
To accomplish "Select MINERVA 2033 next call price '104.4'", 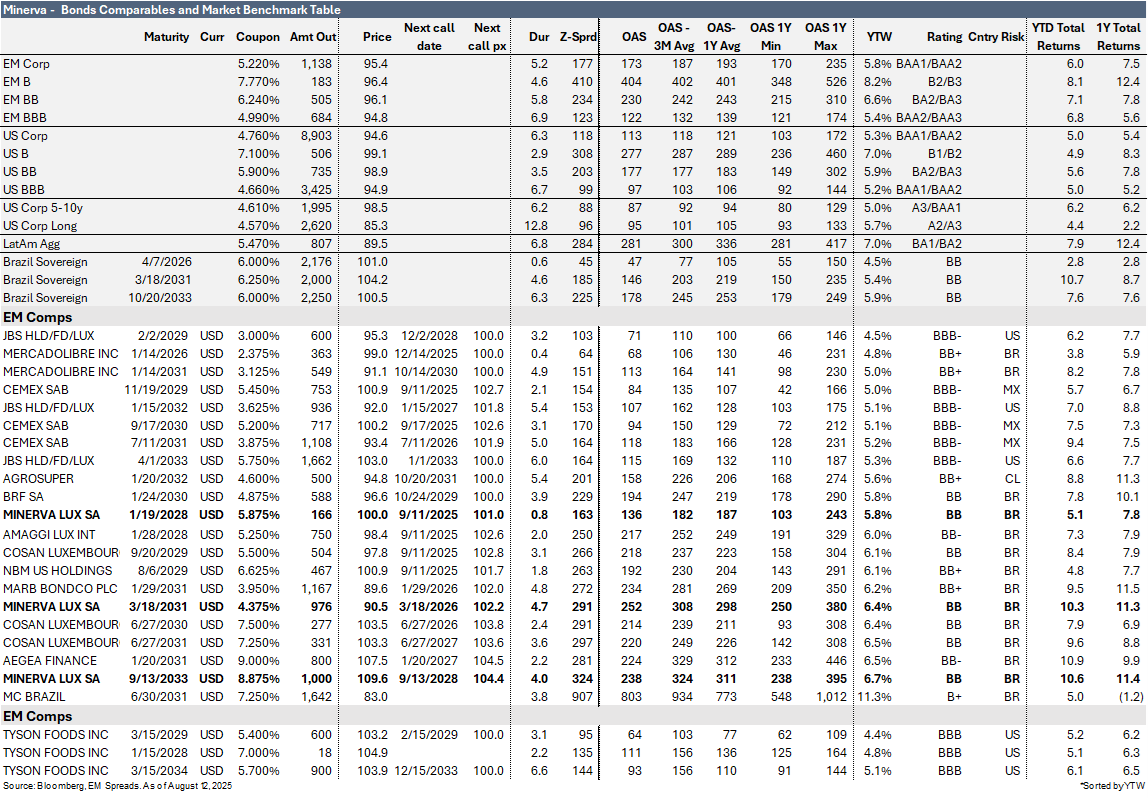I will point(488,679).
